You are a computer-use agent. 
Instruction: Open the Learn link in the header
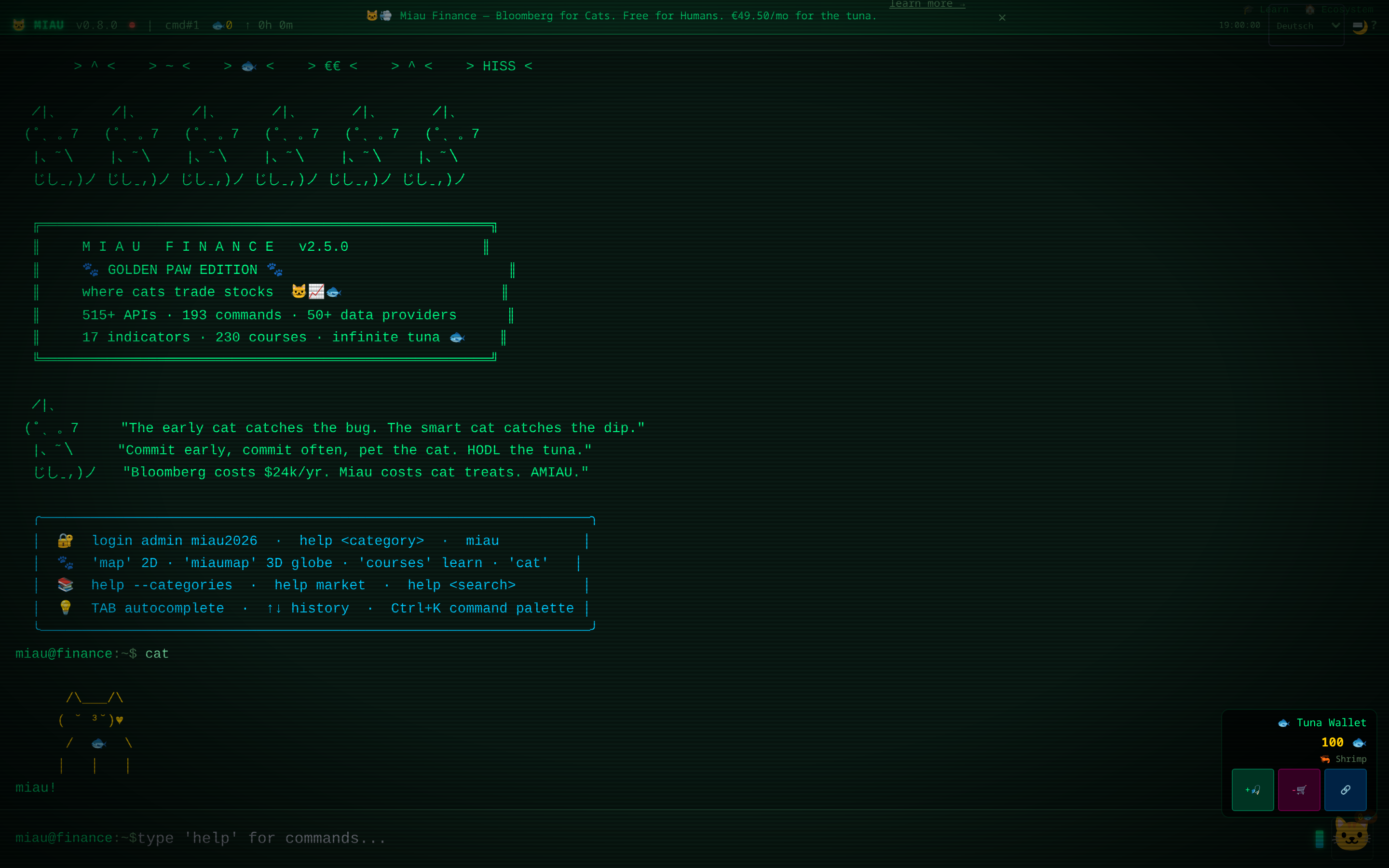pos(1266,9)
